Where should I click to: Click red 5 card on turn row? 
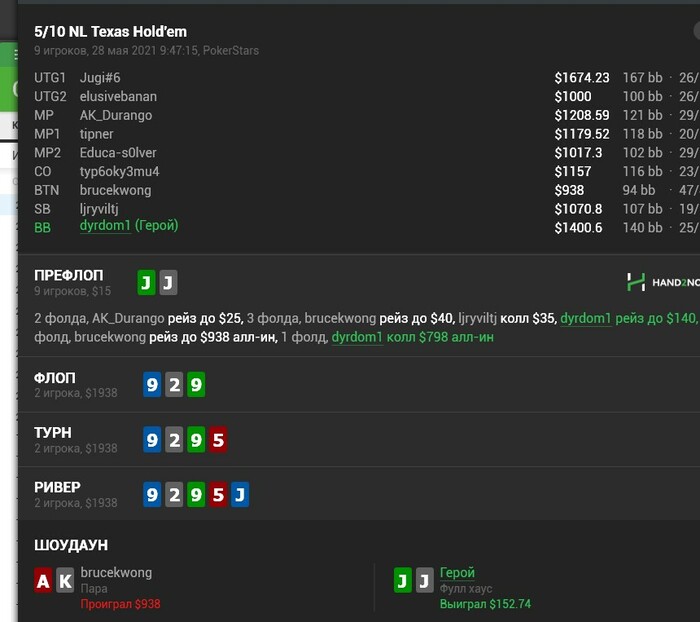coord(218,440)
